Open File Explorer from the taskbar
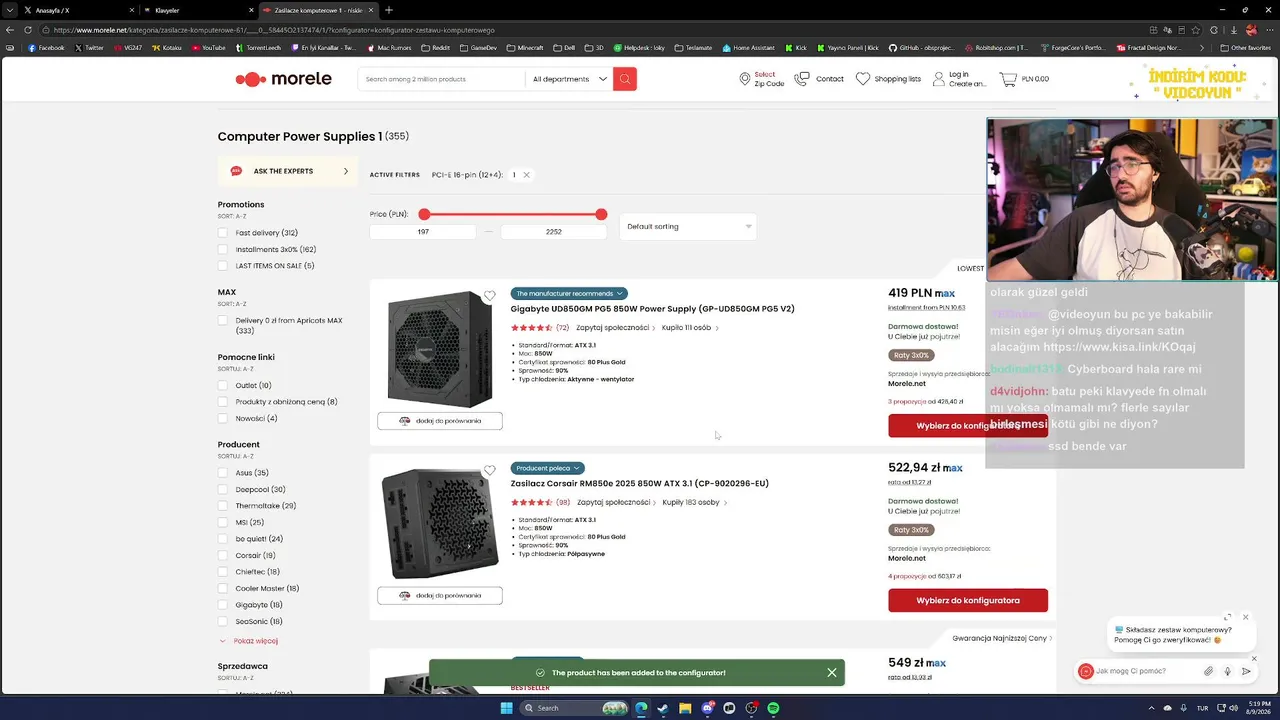 (x=685, y=708)
